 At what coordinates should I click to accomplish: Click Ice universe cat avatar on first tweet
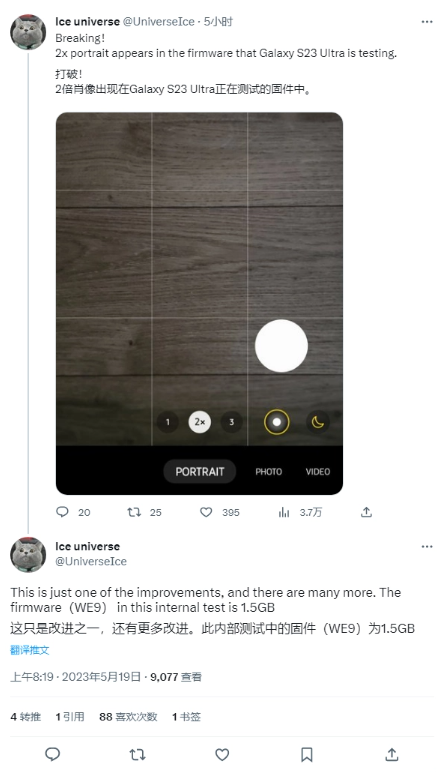(28, 32)
